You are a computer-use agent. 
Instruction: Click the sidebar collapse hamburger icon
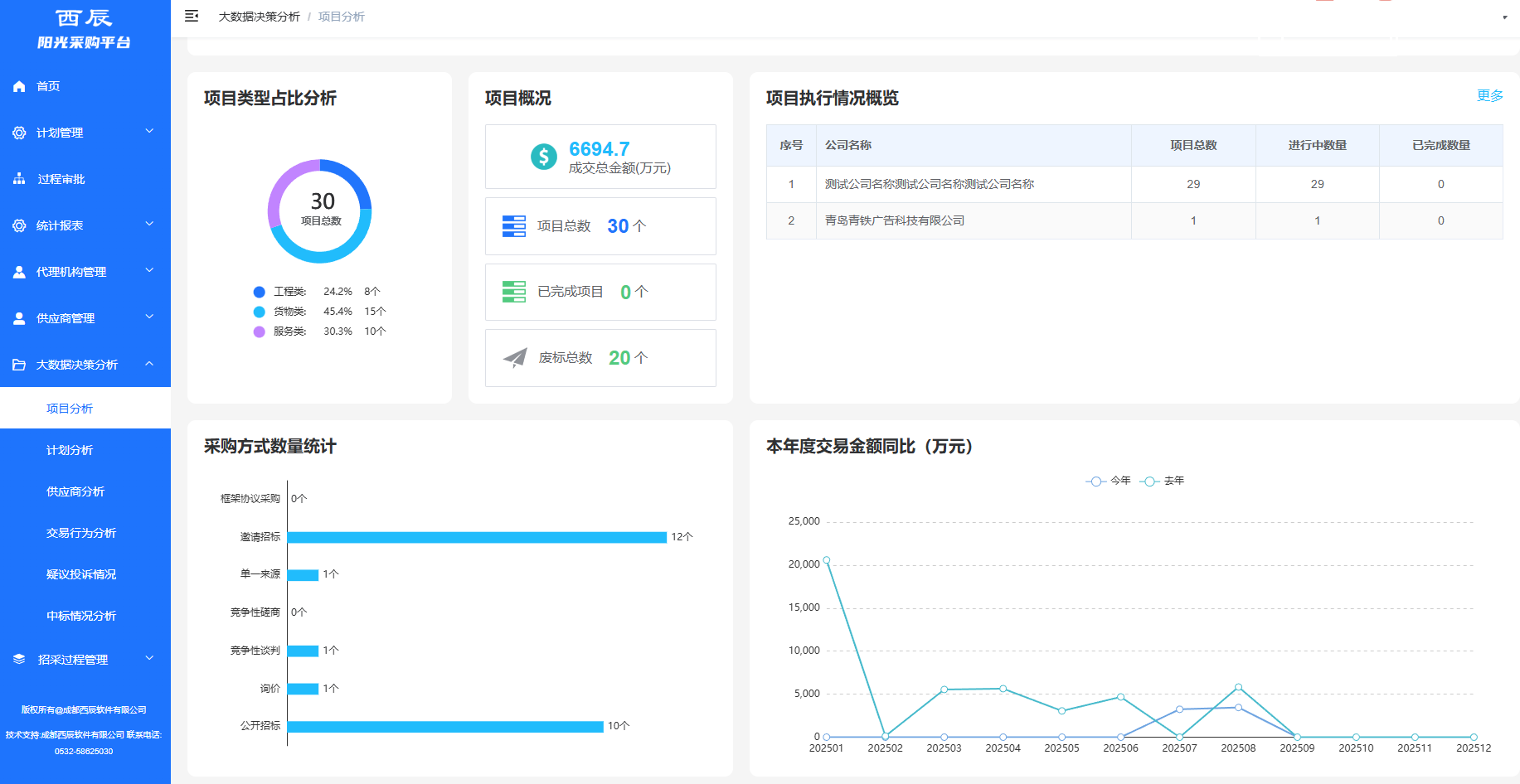click(192, 16)
